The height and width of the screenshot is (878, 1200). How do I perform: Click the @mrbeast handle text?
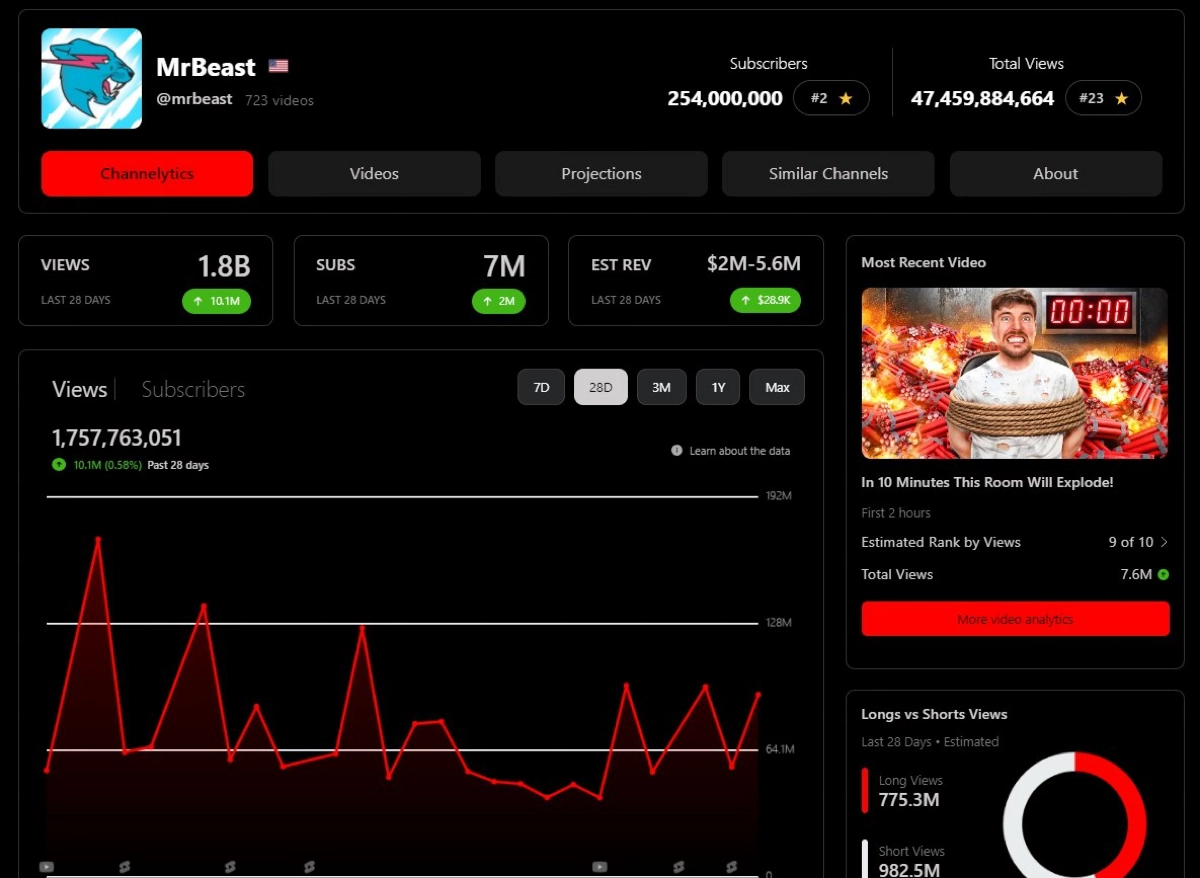coord(194,99)
